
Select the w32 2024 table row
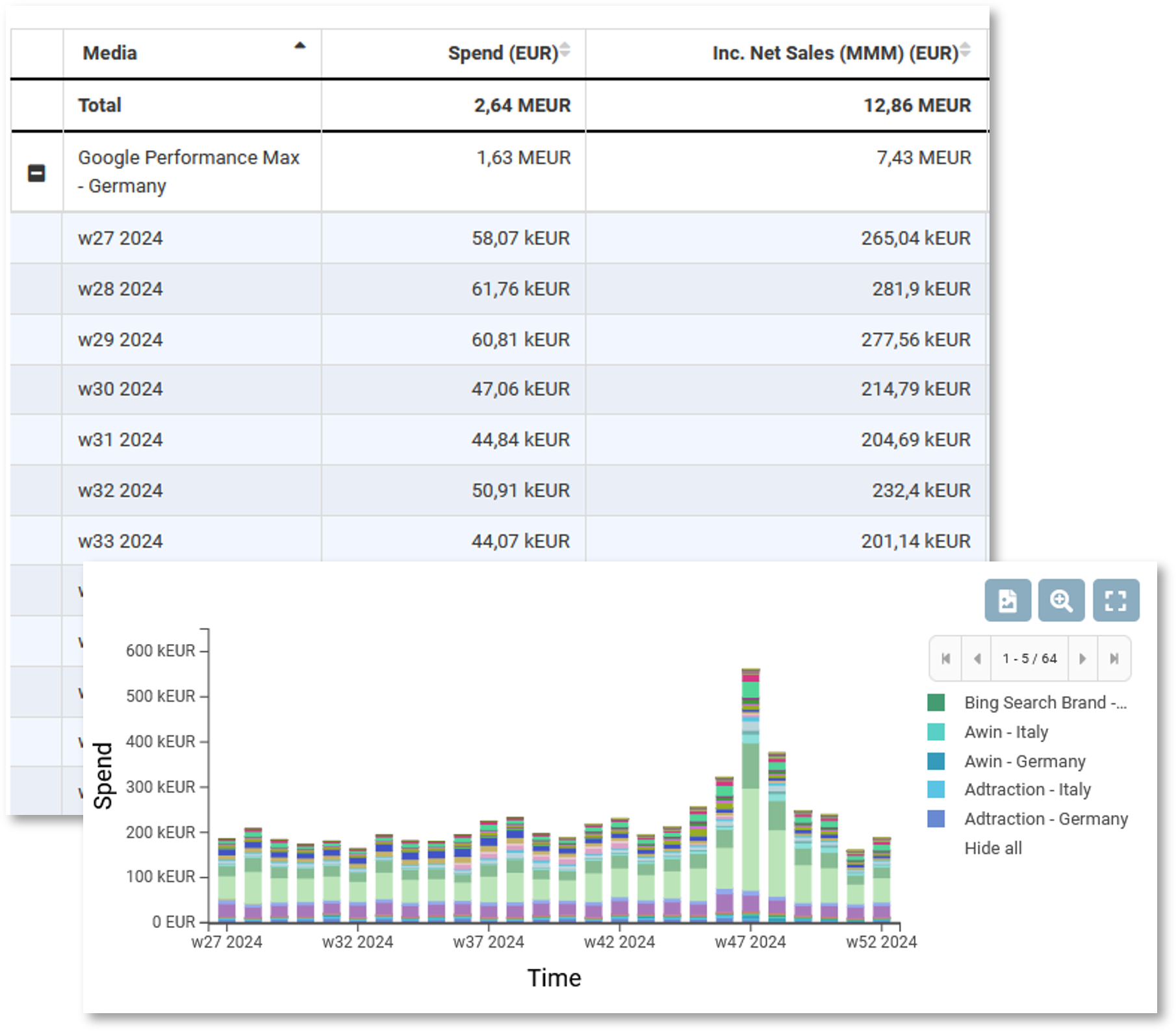click(x=499, y=490)
